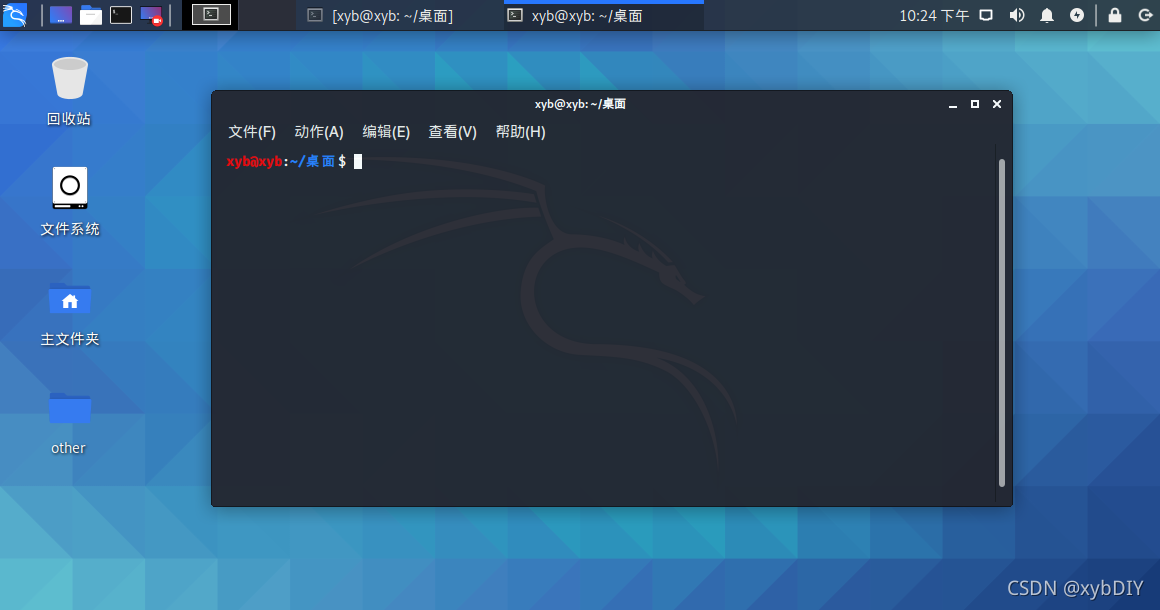
Task: Click the terminal title bar text xyb@xyb:~/桌面
Action: click(x=580, y=104)
